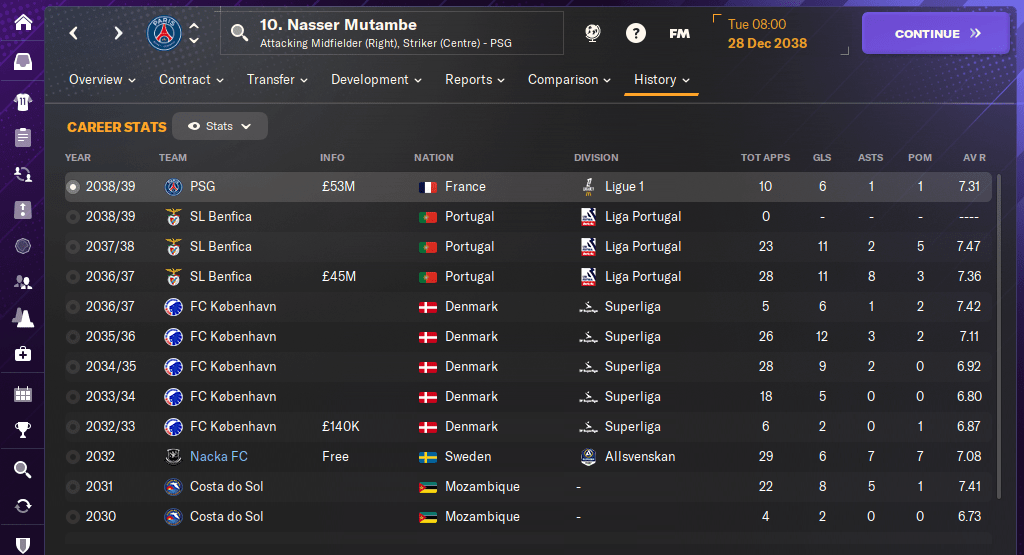Click the help question mark icon
This screenshot has height=555, width=1024.
click(636, 33)
